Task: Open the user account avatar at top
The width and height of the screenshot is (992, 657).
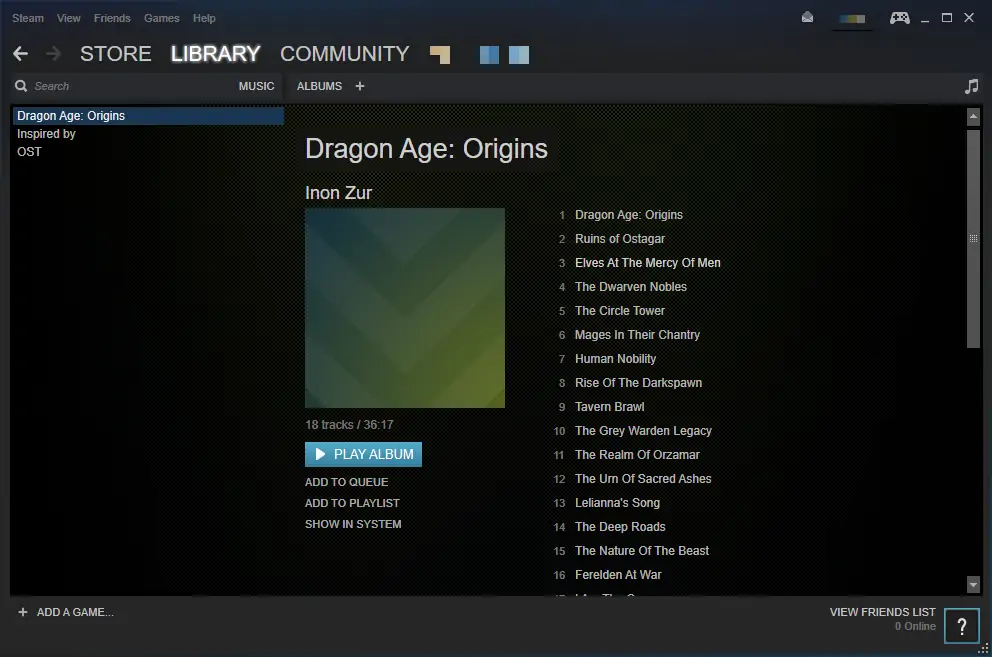Action: (852, 19)
